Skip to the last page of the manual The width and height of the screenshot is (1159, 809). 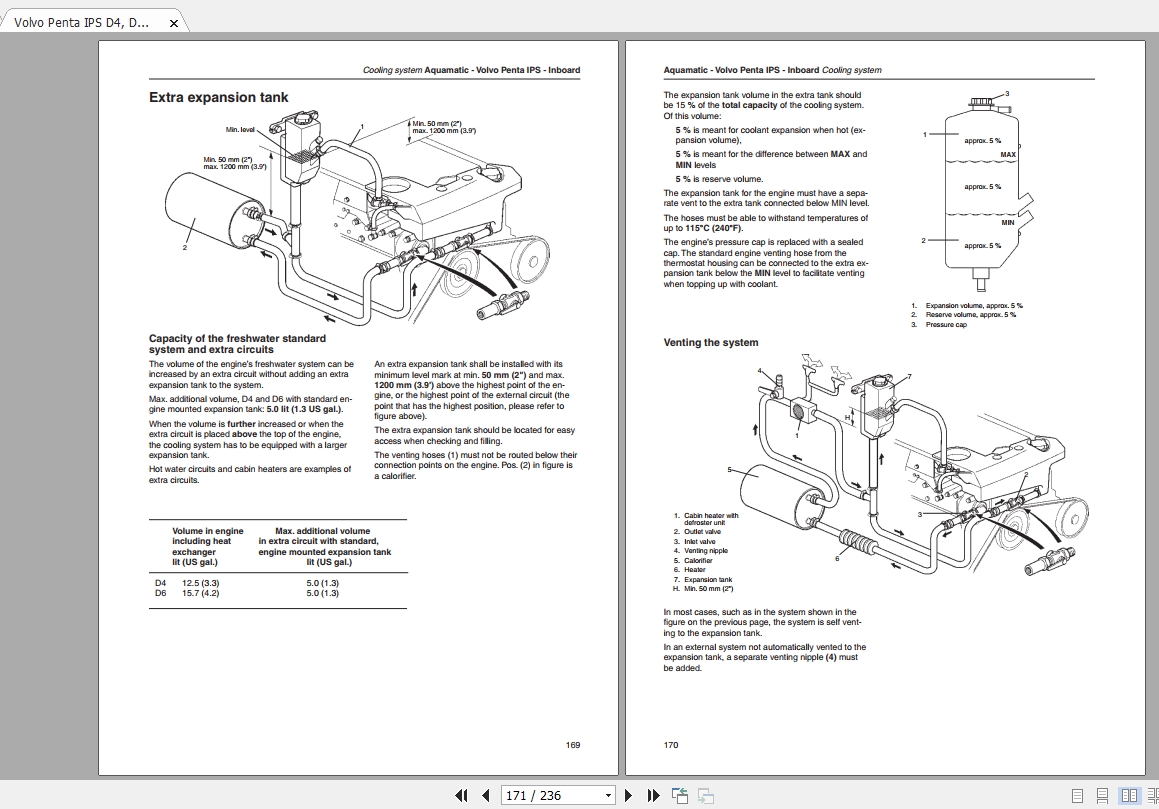(x=652, y=794)
